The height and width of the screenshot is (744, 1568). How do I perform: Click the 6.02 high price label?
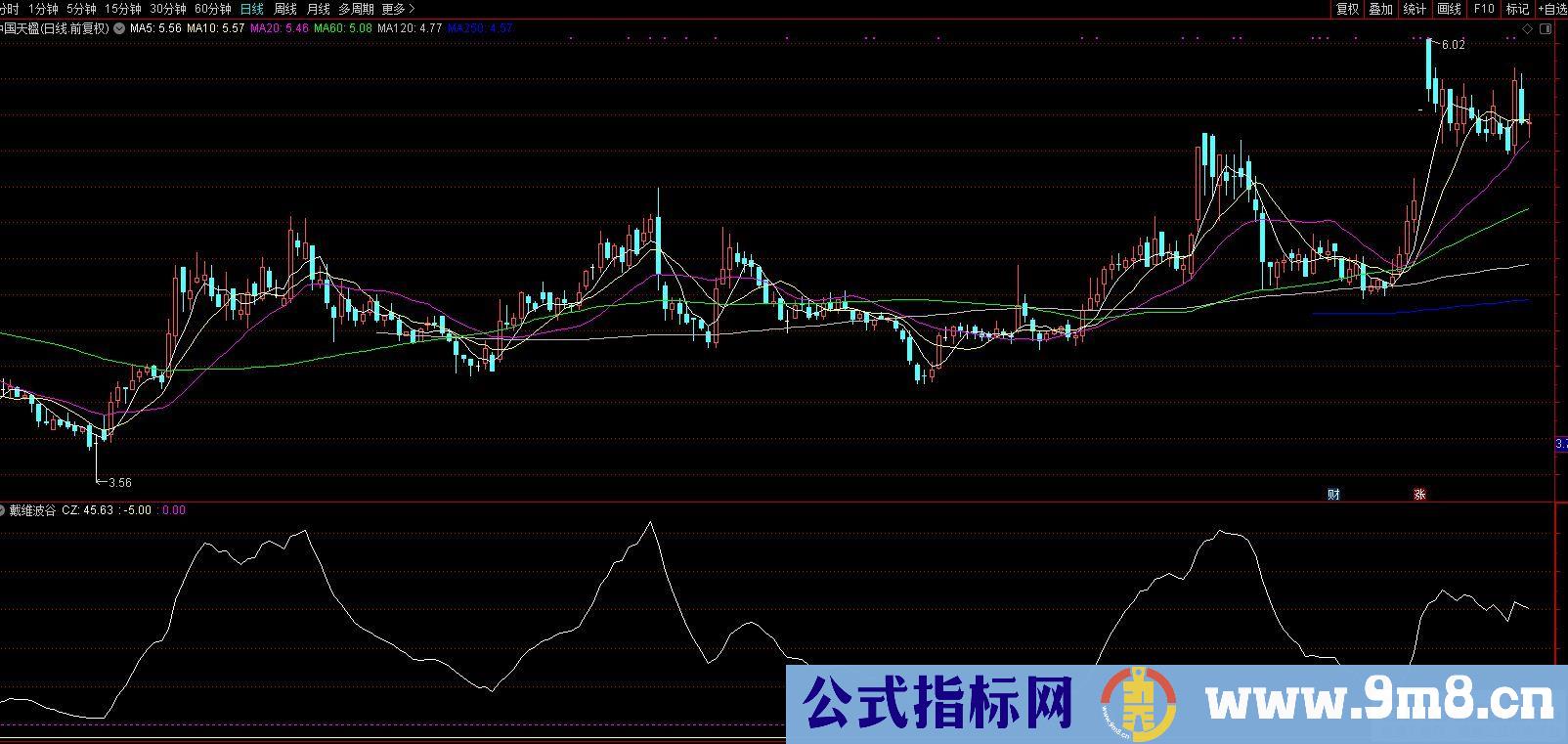[x=1454, y=45]
